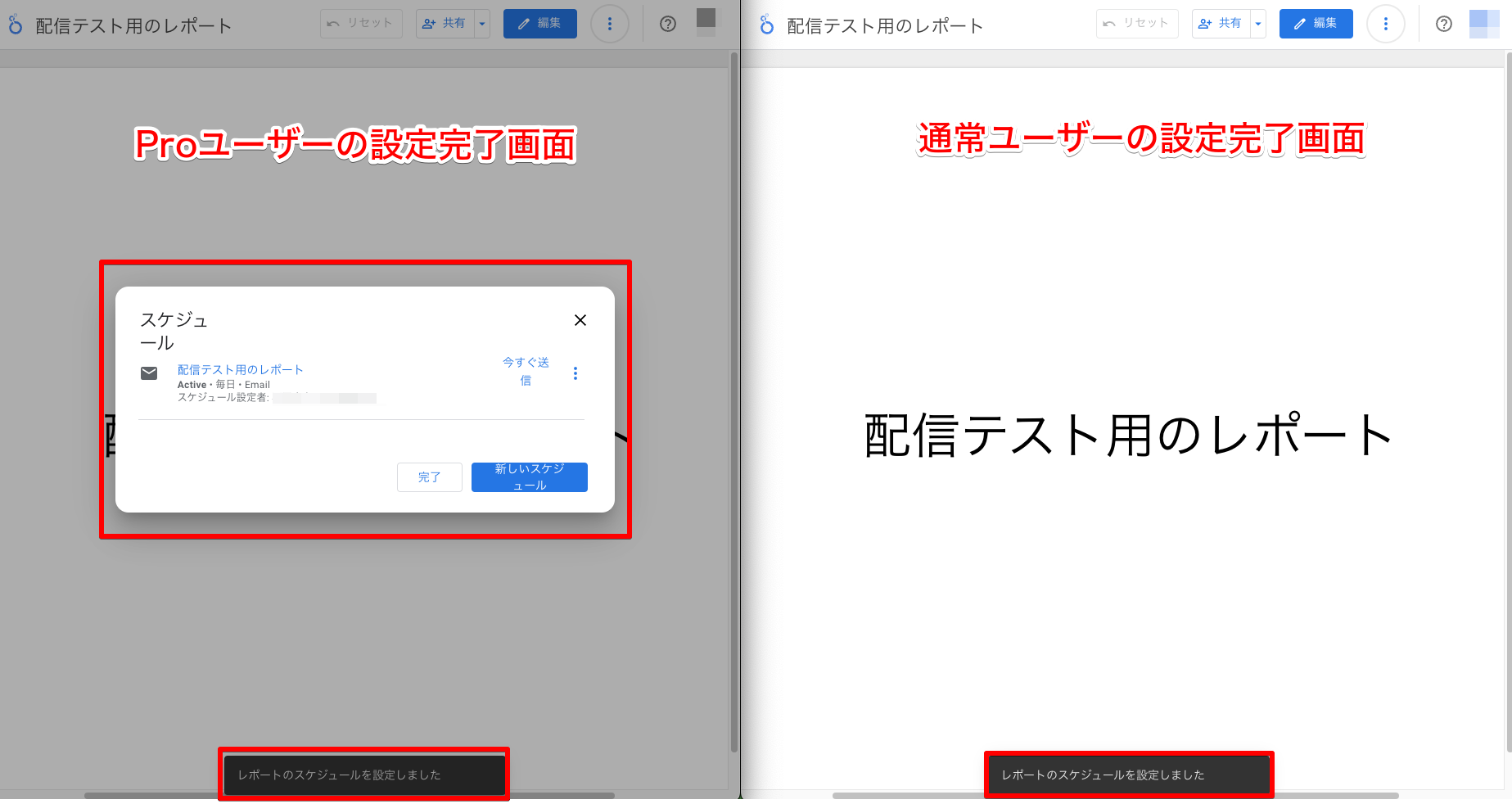
Task: Open the schedule item's three-dot menu
Action: pos(575,373)
